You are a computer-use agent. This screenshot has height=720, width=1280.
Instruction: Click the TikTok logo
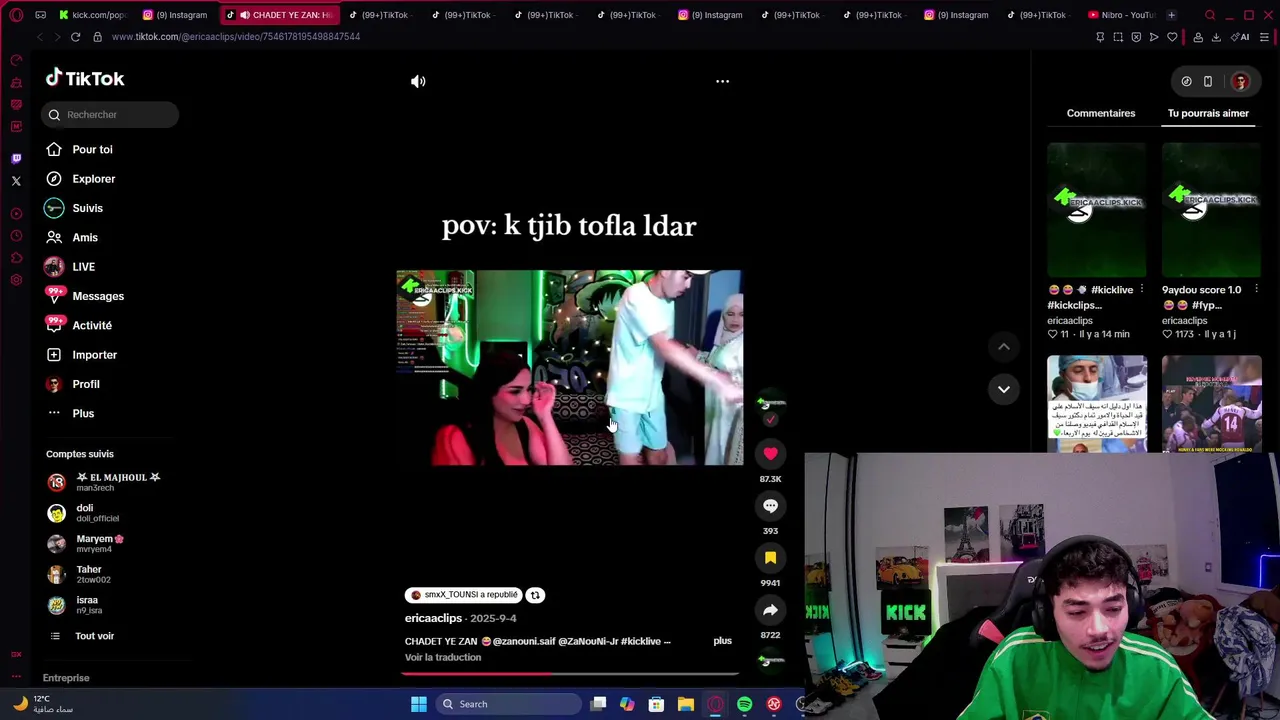pyautogui.click(x=85, y=78)
